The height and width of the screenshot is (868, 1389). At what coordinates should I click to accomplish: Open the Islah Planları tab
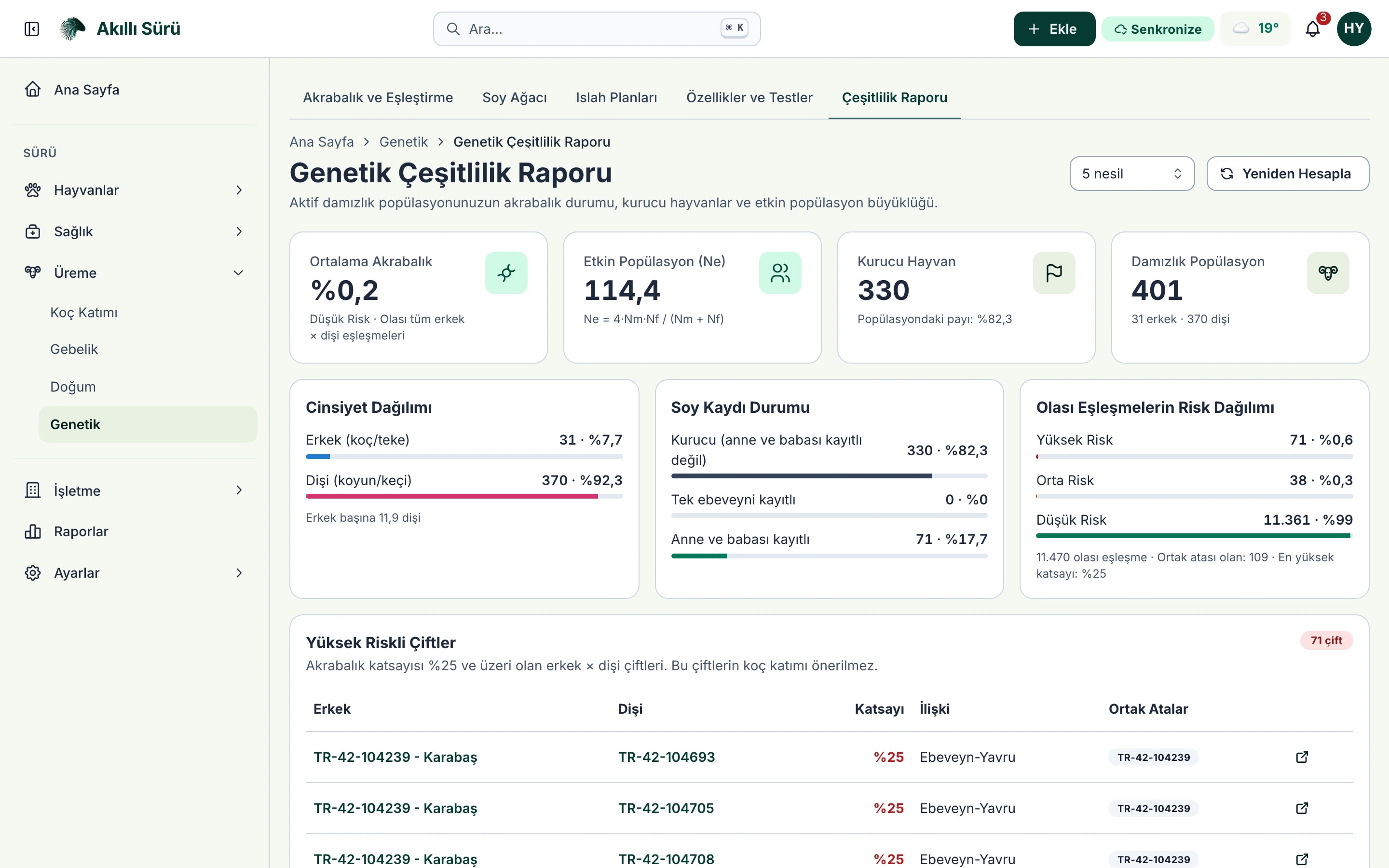(x=616, y=97)
